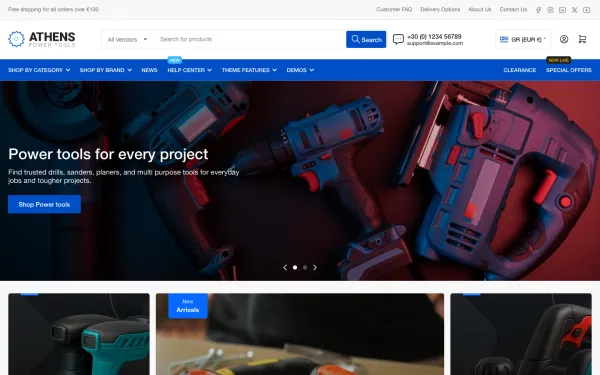This screenshot has width=600, height=375.
Task: Click 'Power tools for every project' heading
Action: tap(108, 154)
